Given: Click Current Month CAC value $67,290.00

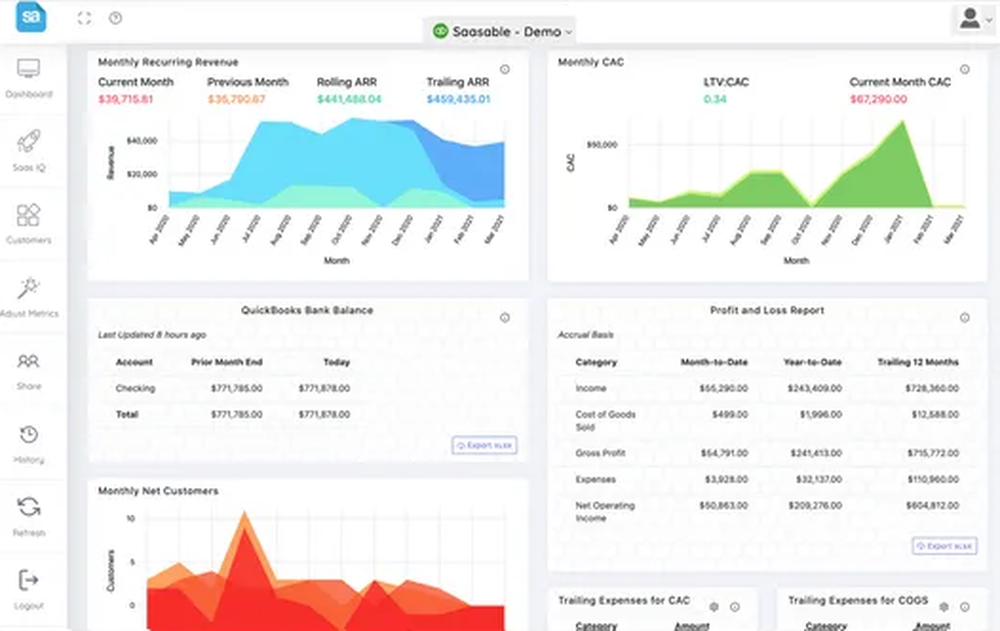Looking at the screenshot, I should (878, 99).
